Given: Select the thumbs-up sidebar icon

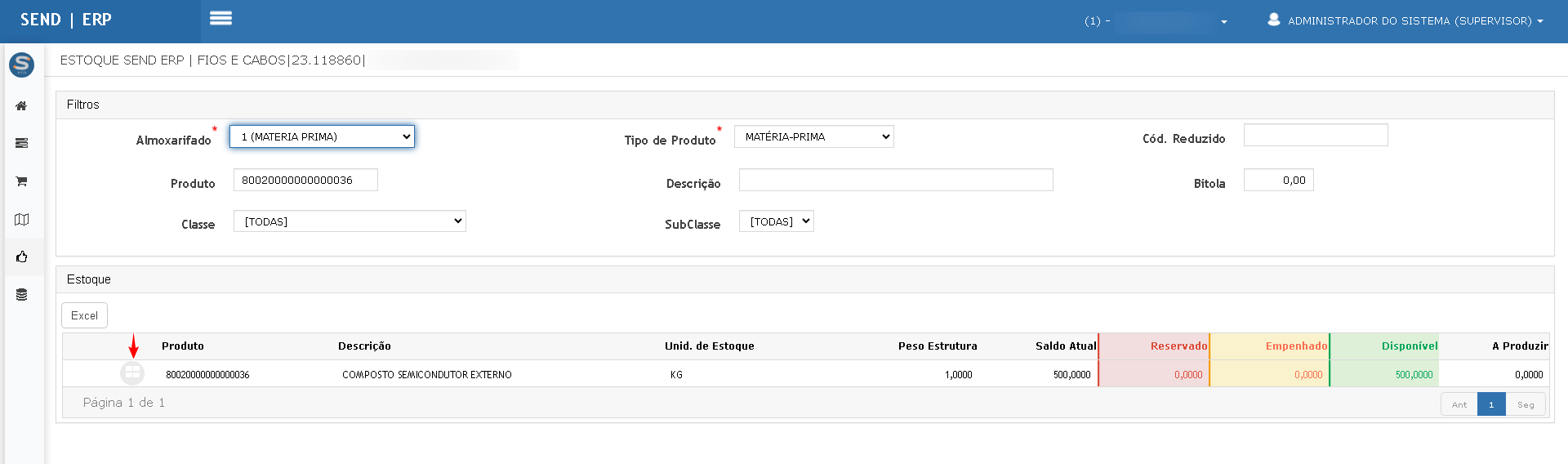Looking at the screenshot, I should click(22, 257).
